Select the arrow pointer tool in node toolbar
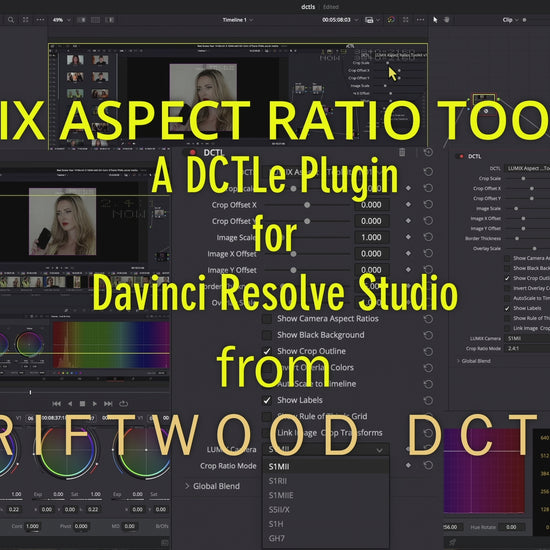The height and width of the screenshot is (550, 550). [x=435, y=20]
